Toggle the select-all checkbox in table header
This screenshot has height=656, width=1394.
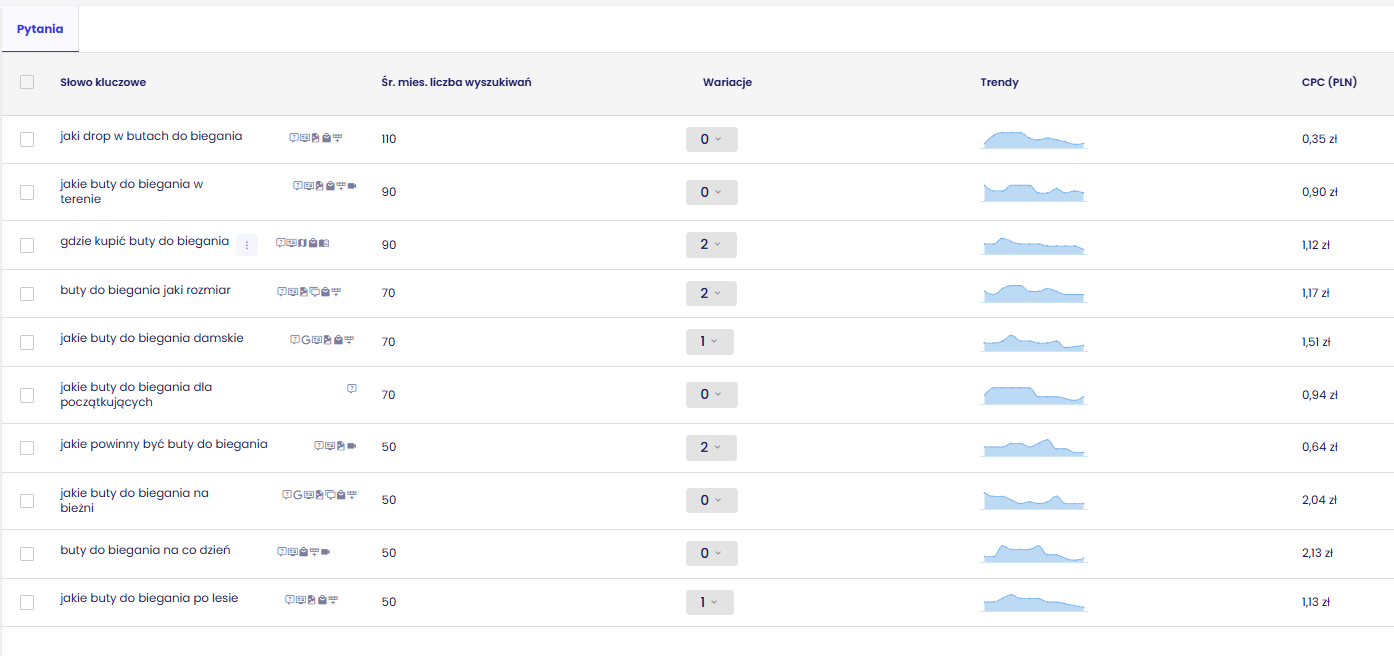(x=27, y=82)
